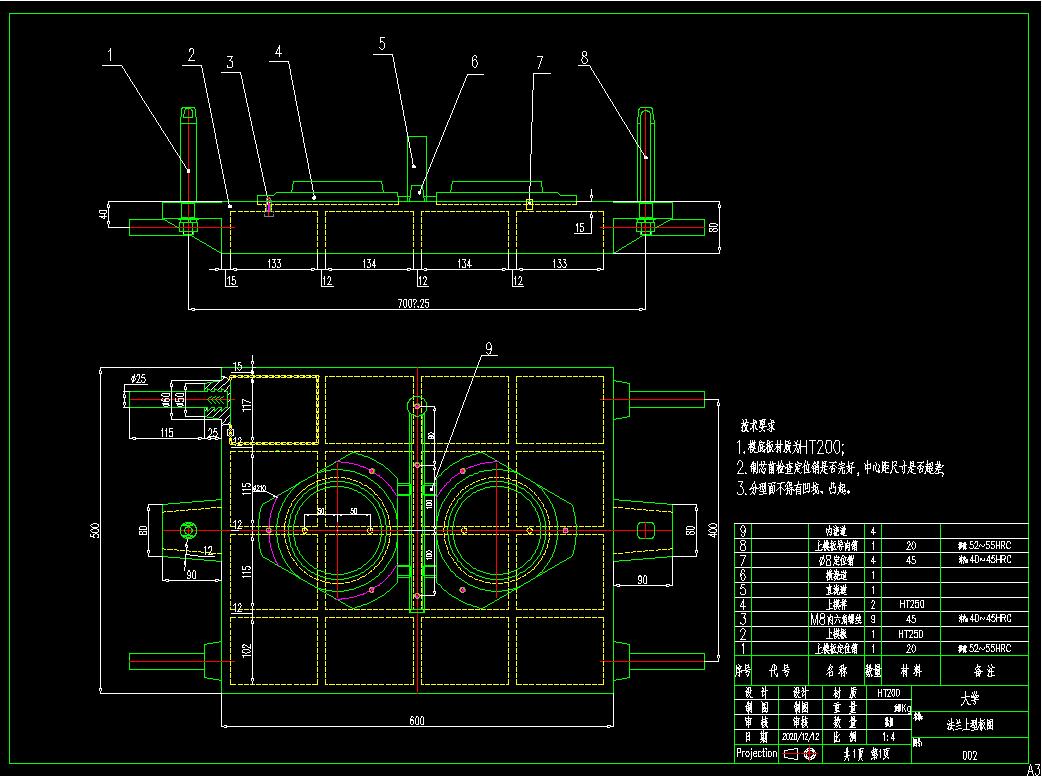The height and width of the screenshot is (776, 1042).
Task: Click the date value '2020/12/12'
Action: [800, 737]
